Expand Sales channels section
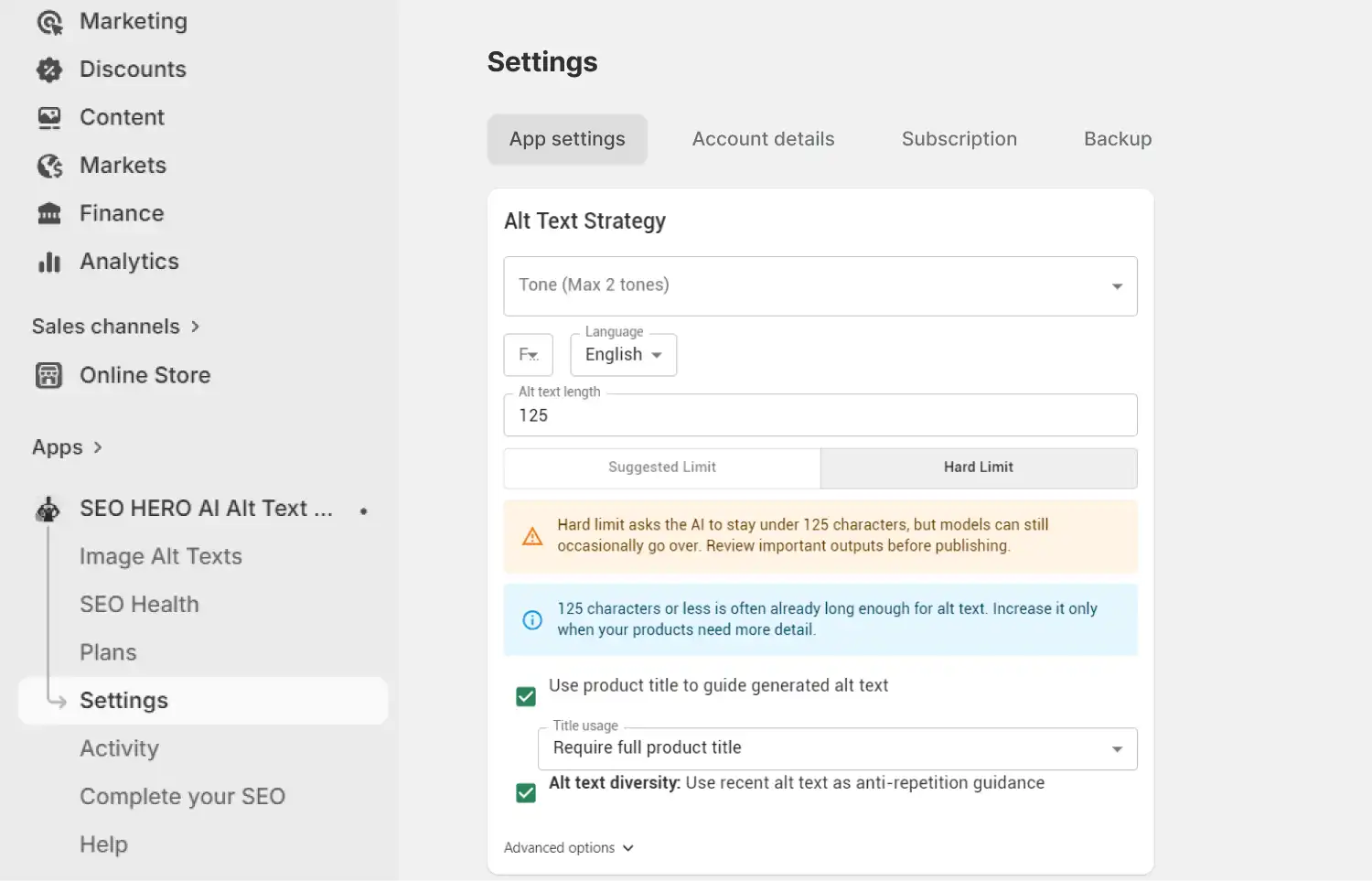1372x881 pixels. pos(116,327)
